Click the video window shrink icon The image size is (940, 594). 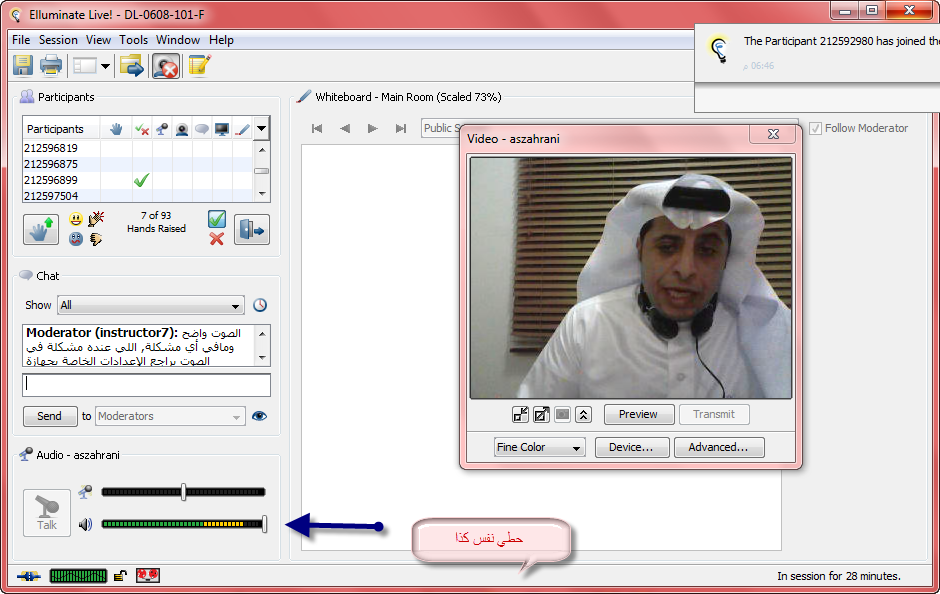[x=520, y=414]
